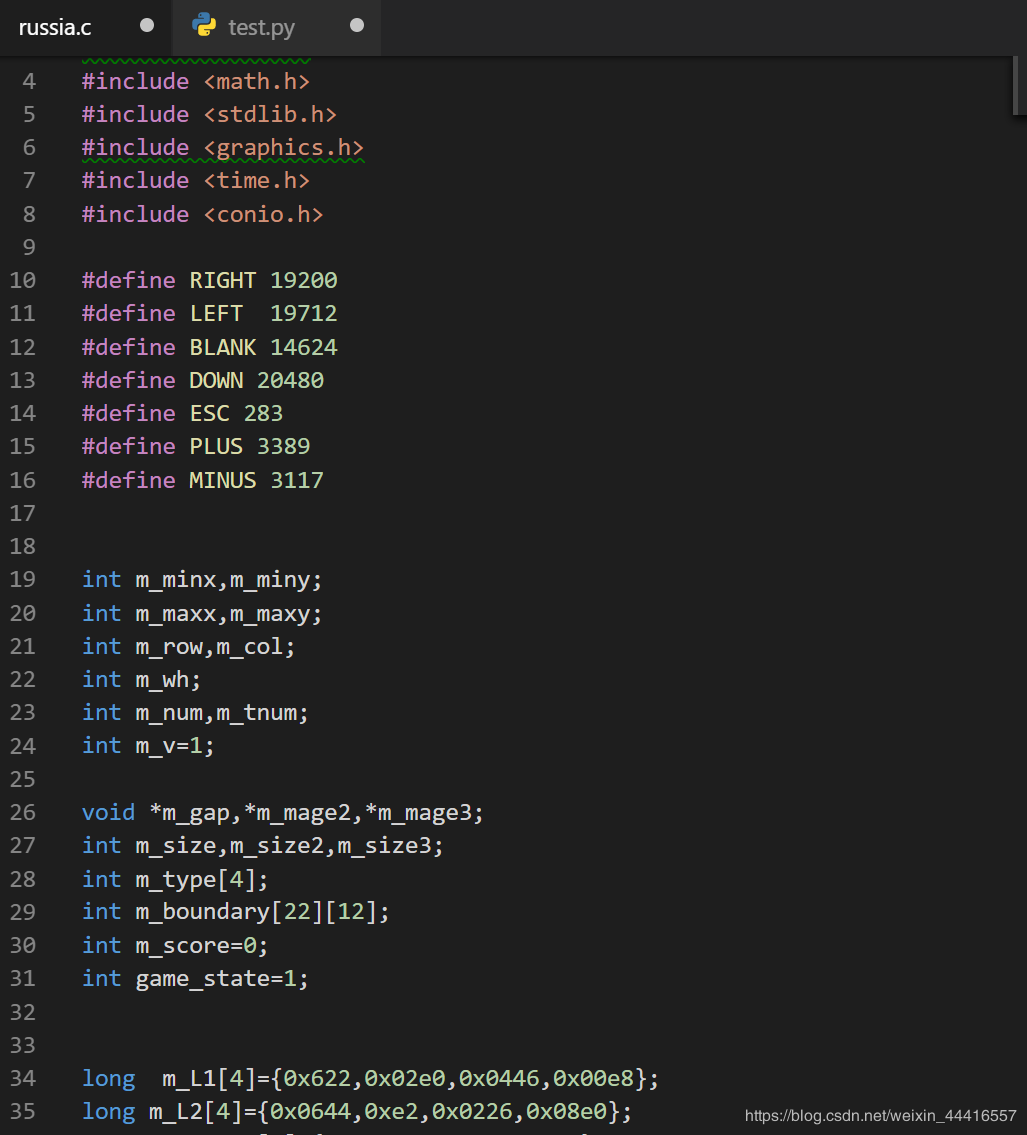Click 'int m_score=0;' declaration
Screen dimensions: 1027x1135
point(175,945)
